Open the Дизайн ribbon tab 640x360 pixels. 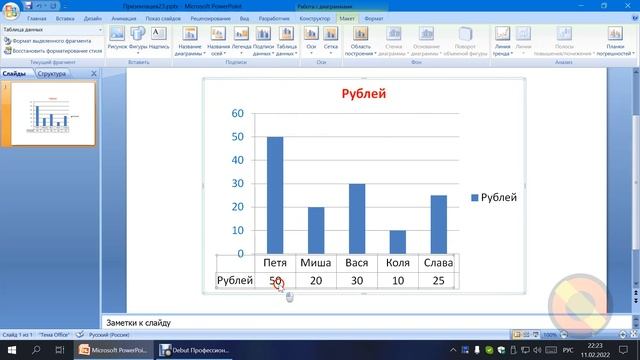(x=93, y=18)
